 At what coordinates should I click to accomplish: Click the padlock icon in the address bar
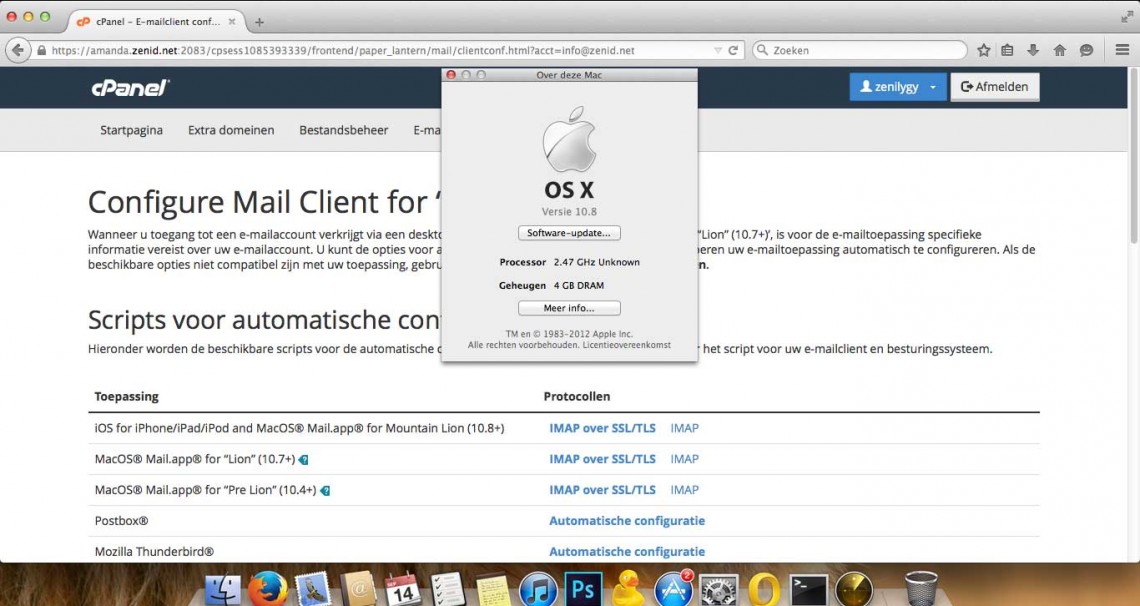click(x=41, y=51)
